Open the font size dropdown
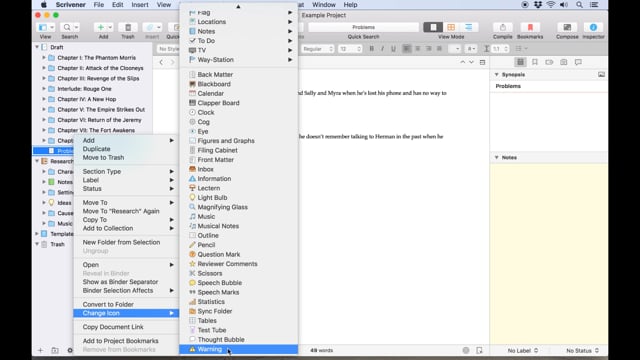Screen dimensions: 640x360 [x=350, y=49]
